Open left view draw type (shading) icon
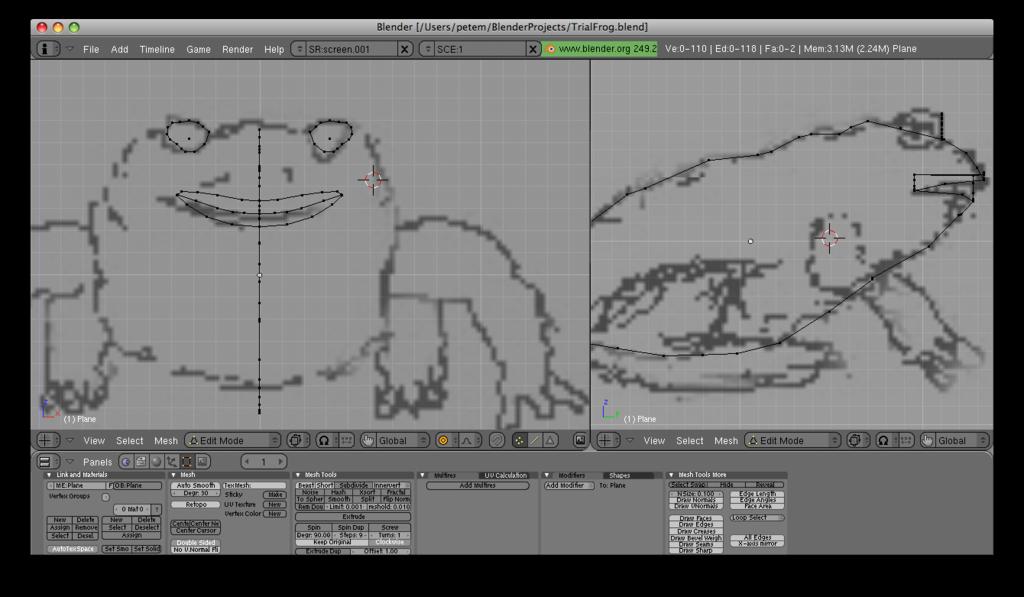Image resolution: width=1024 pixels, height=597 pixels. [296, 440]
